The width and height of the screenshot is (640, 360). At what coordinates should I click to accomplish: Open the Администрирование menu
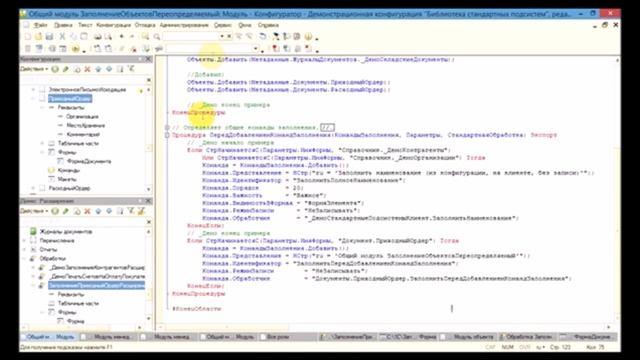(x=184, y=25)
